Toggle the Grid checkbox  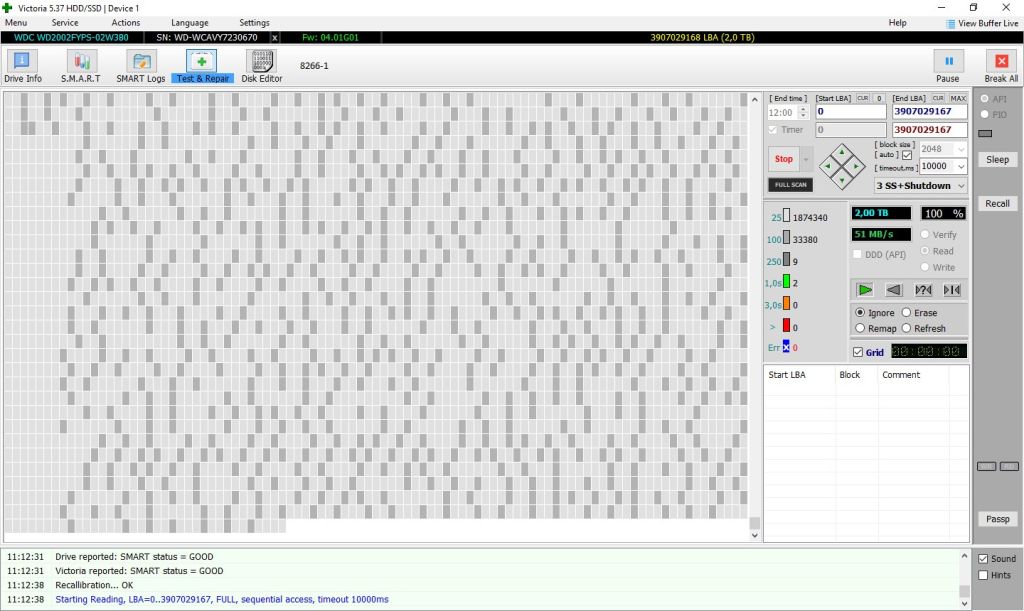click(x=858, y=352)
